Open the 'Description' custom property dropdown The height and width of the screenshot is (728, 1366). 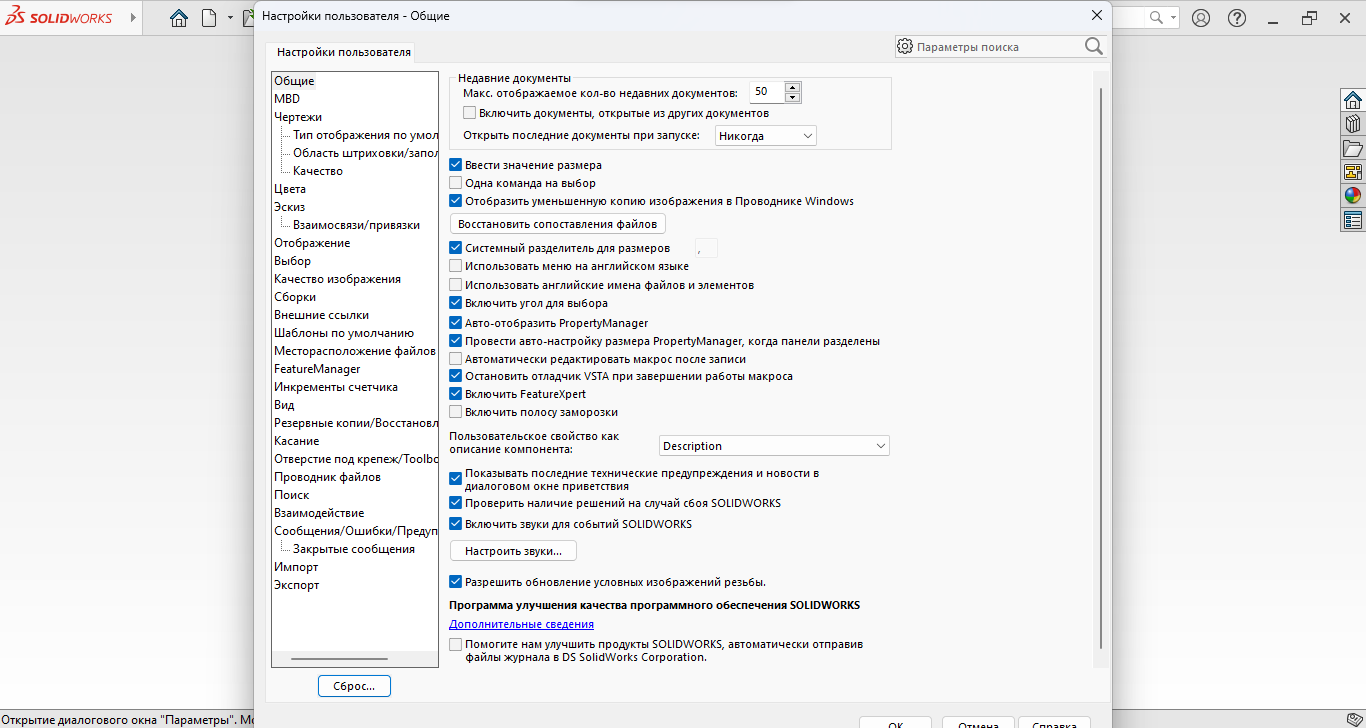coord(774,446)
